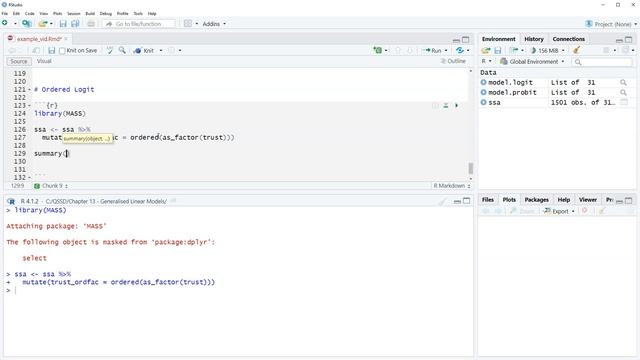The image size is (640, 360).
Task: Open the Tools menu
Action: pyautogui.click(x=138, y=13)
